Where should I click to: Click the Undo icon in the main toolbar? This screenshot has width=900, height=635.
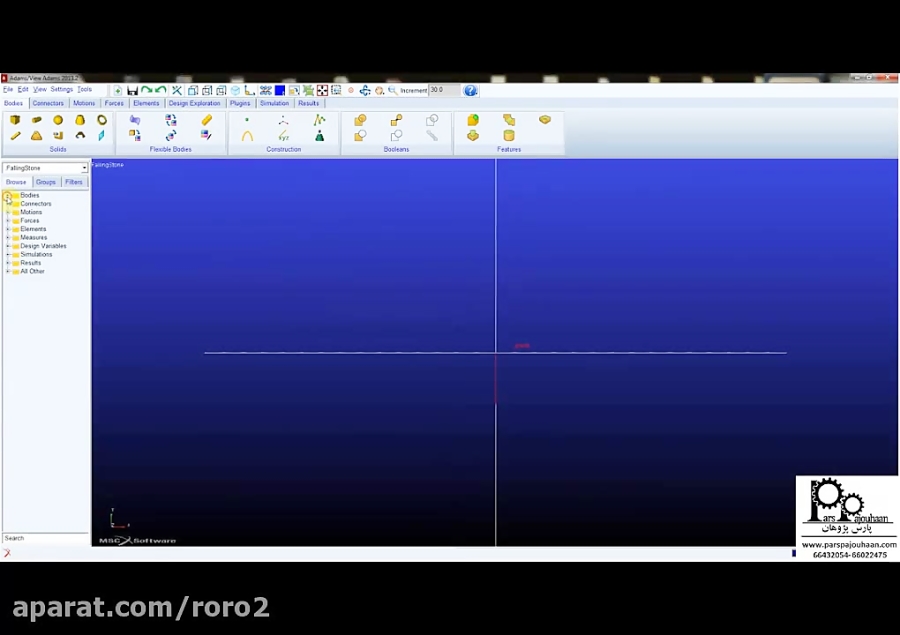146,90
